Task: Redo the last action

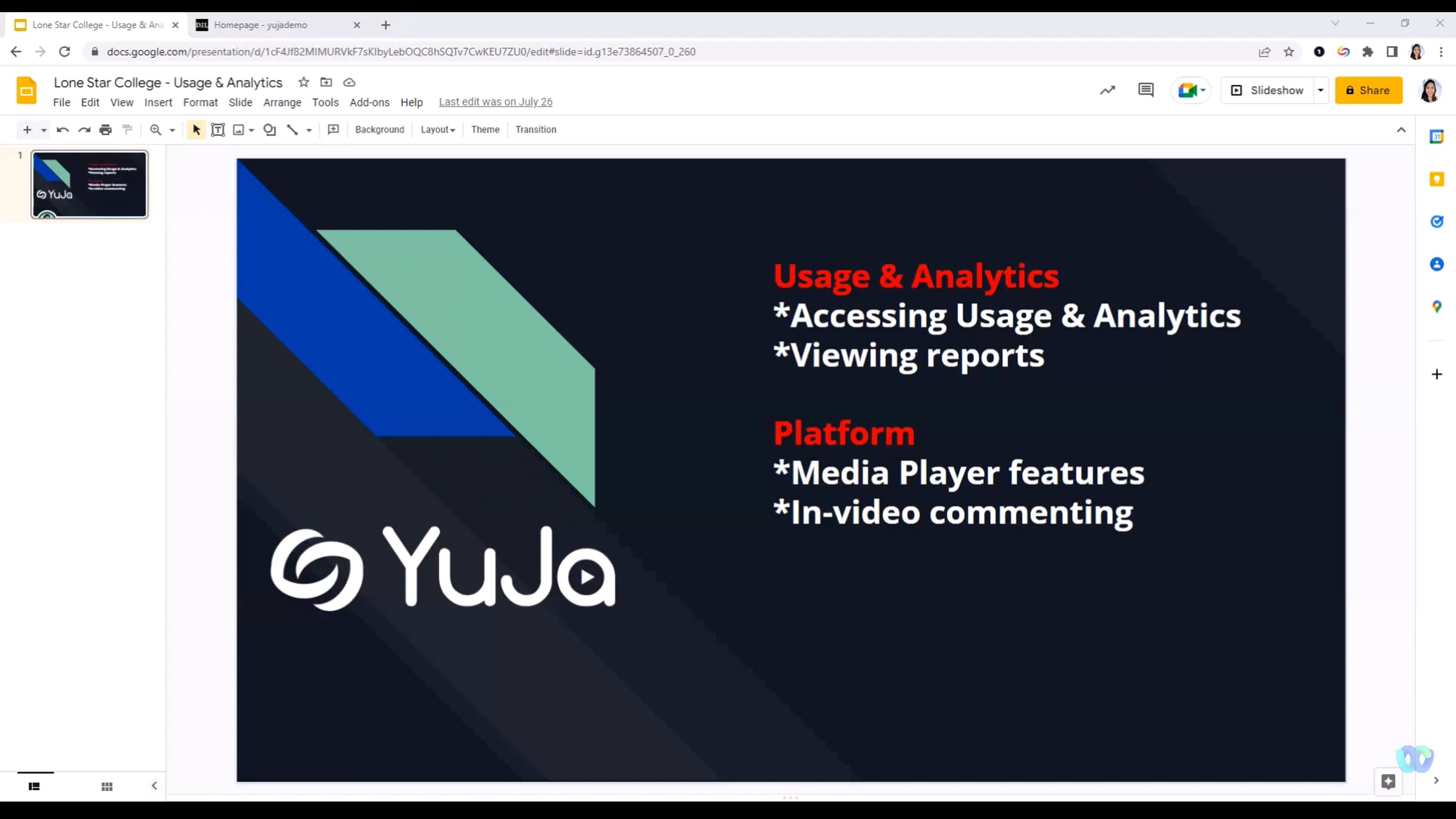Action: coord(84,130)
